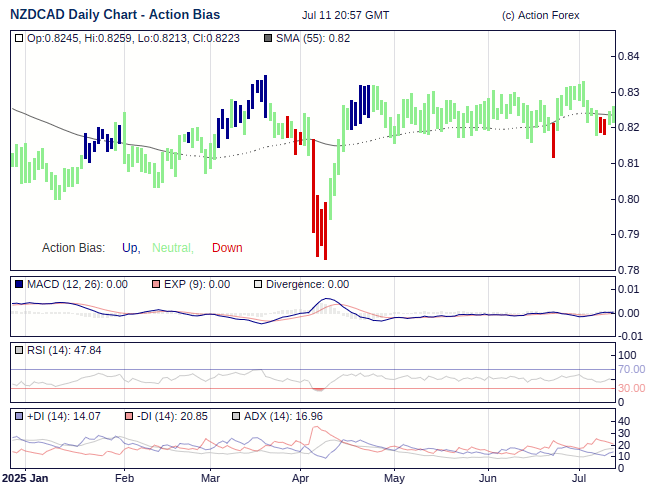Click the (c) Action Forex copyright text
Screen dimensions: 650x489
click(540, 15)
